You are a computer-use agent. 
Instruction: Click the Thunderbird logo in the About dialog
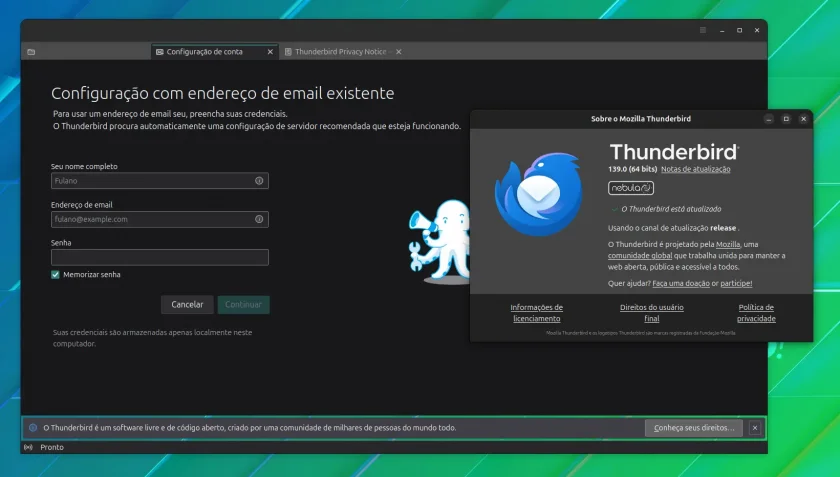pyautogui.click(x=538, y=194)
